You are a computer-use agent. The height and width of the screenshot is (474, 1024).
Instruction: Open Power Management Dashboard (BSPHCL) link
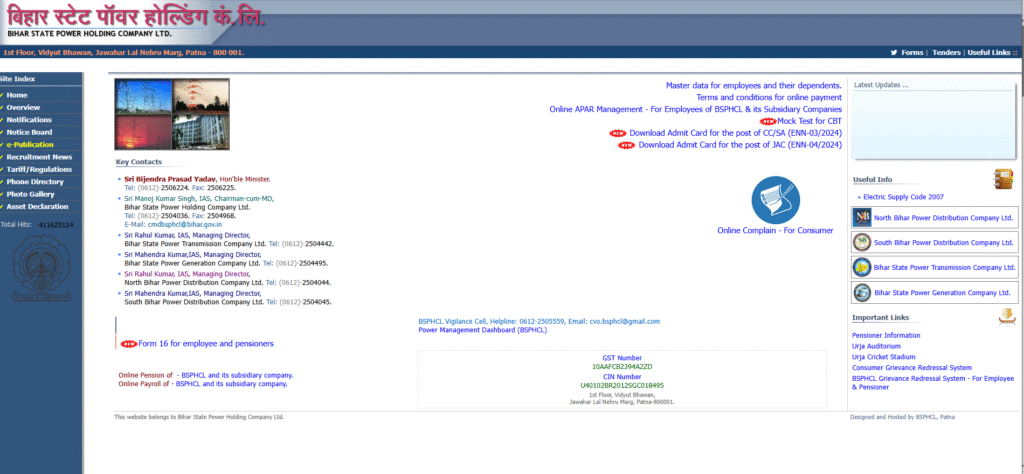pos(483,330)
